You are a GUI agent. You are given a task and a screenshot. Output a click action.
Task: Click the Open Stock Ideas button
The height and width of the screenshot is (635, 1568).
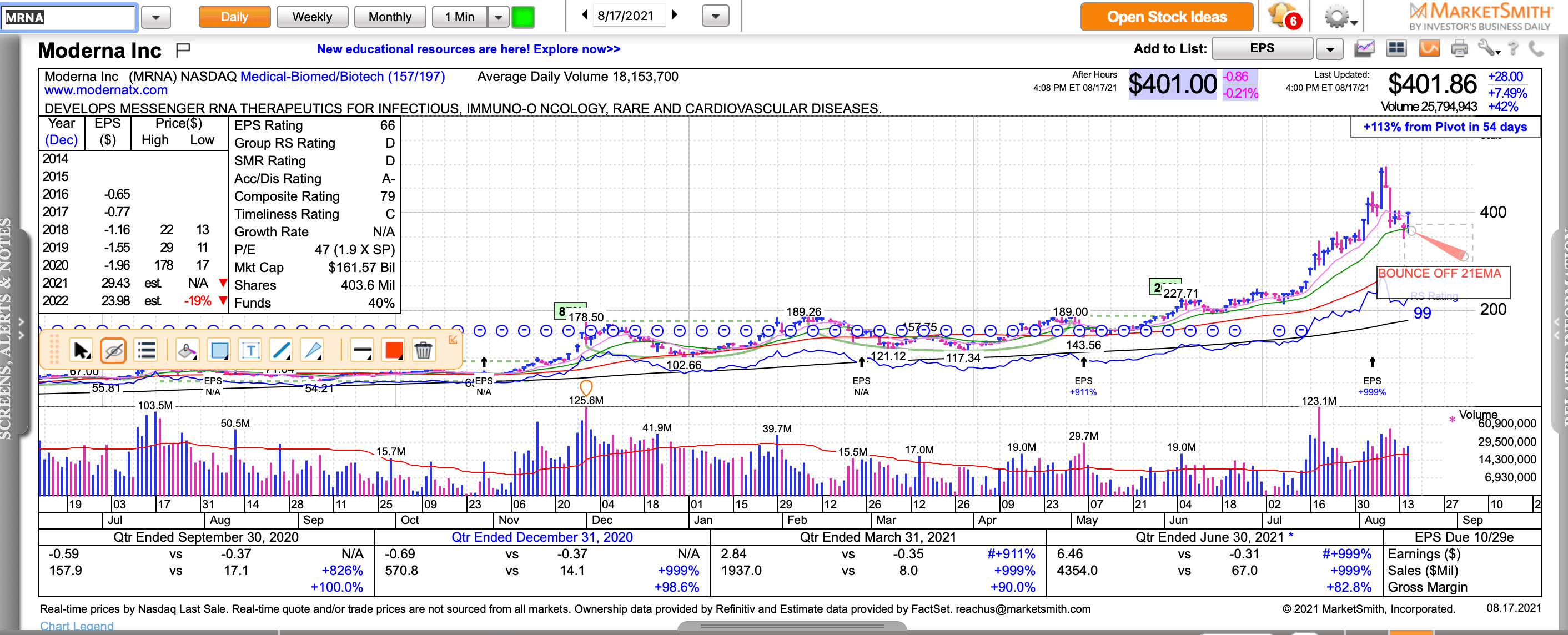pyautogui.click(x=1166, y=17)
